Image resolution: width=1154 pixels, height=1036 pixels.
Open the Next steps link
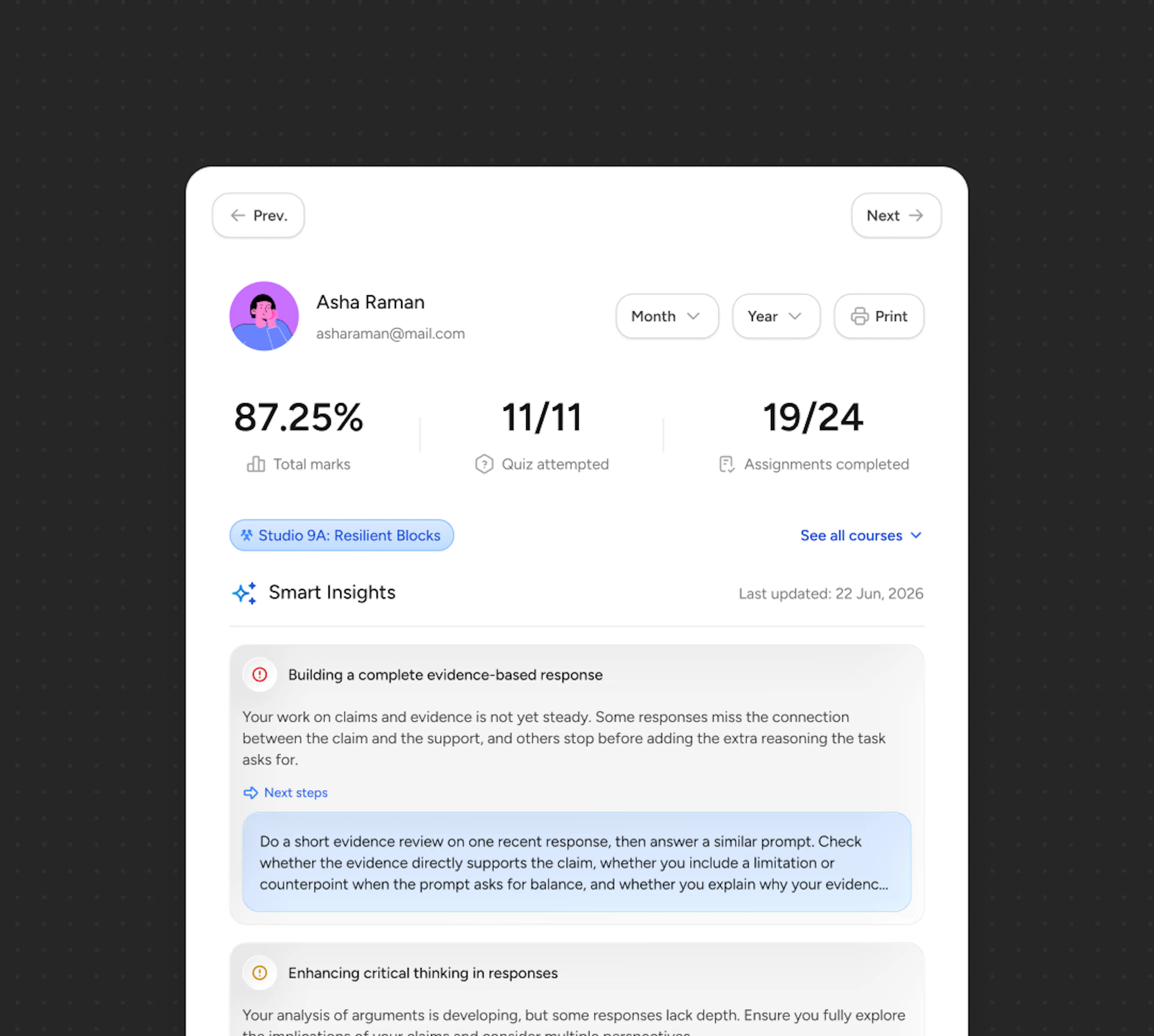click(296, 792)
